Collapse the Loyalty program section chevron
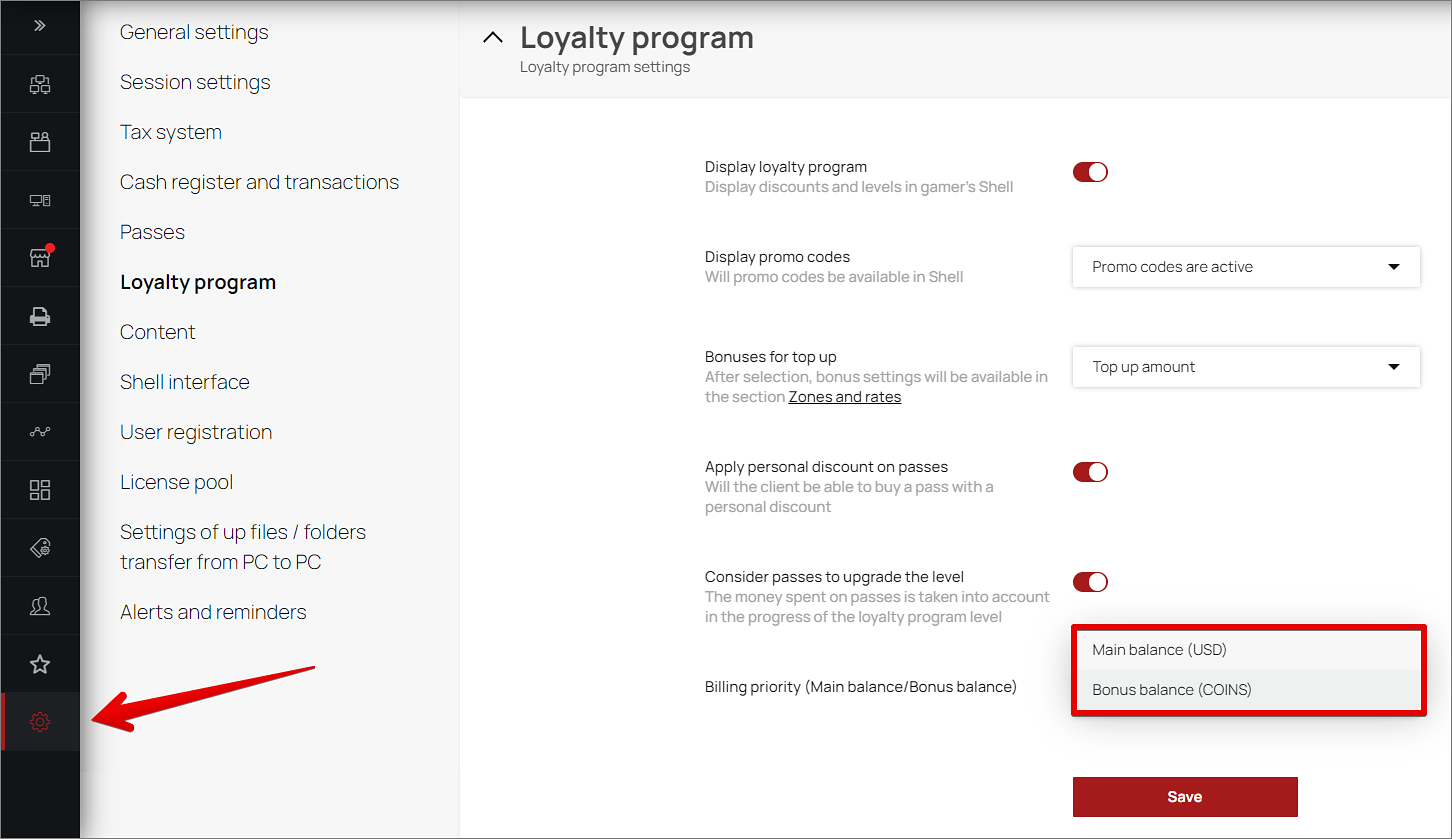This screenshot has width=1452, height=839. (x=492, y=38)
